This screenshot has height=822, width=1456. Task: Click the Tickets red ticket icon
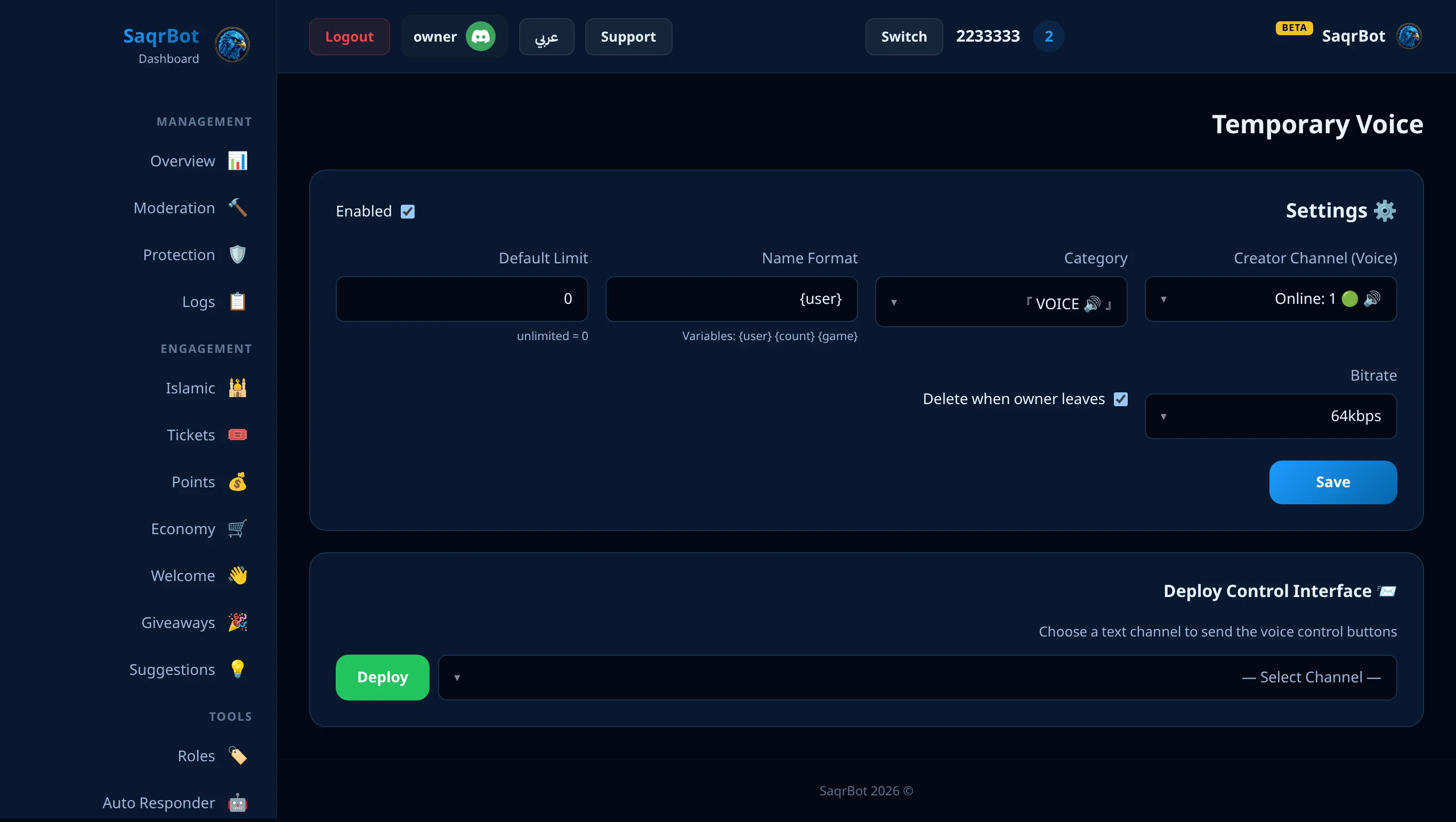coord(237,435)
